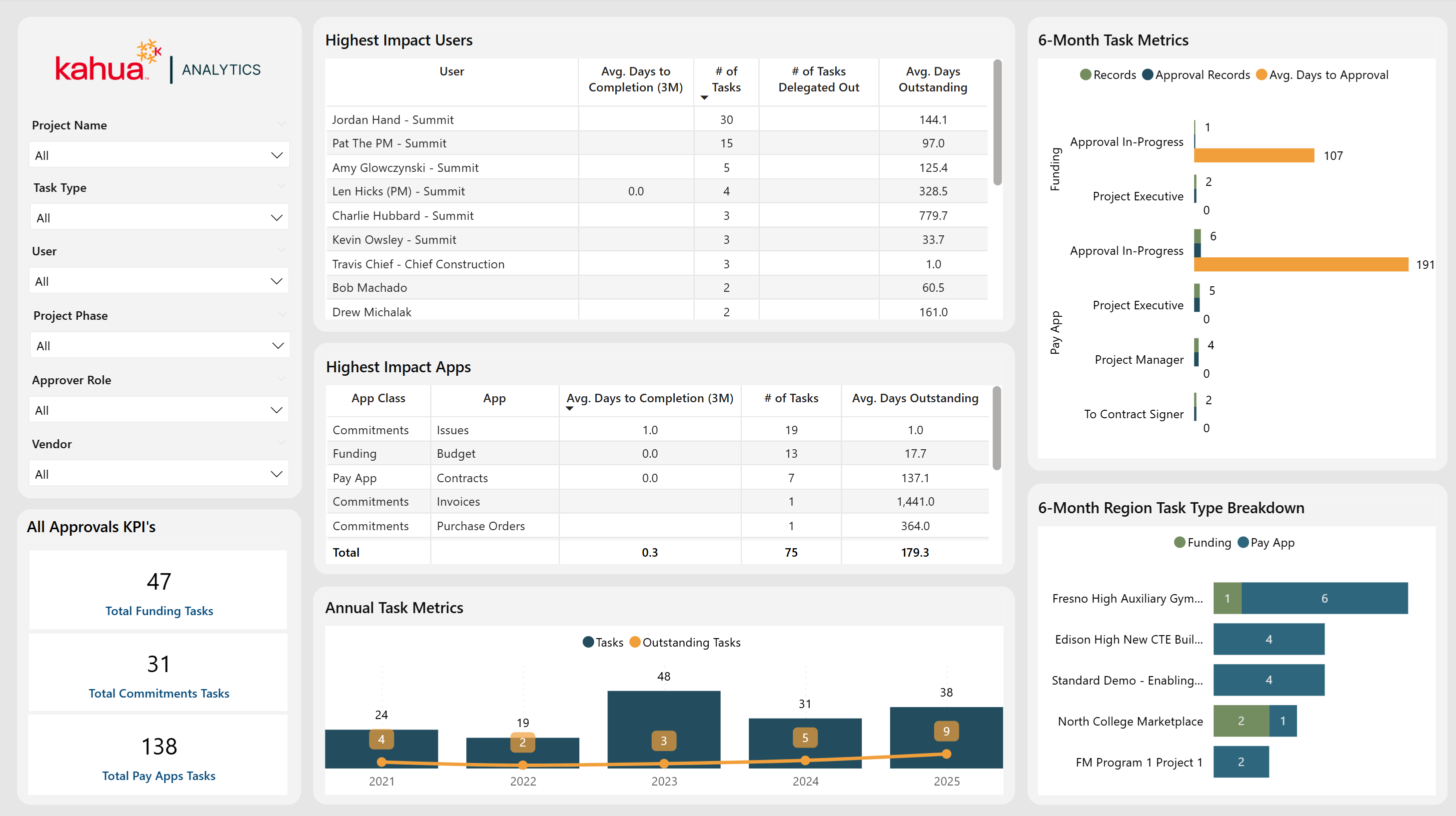Click the Approval Records legend marker
This screenshot has height=816, width=1456.
pos(1147,74)
